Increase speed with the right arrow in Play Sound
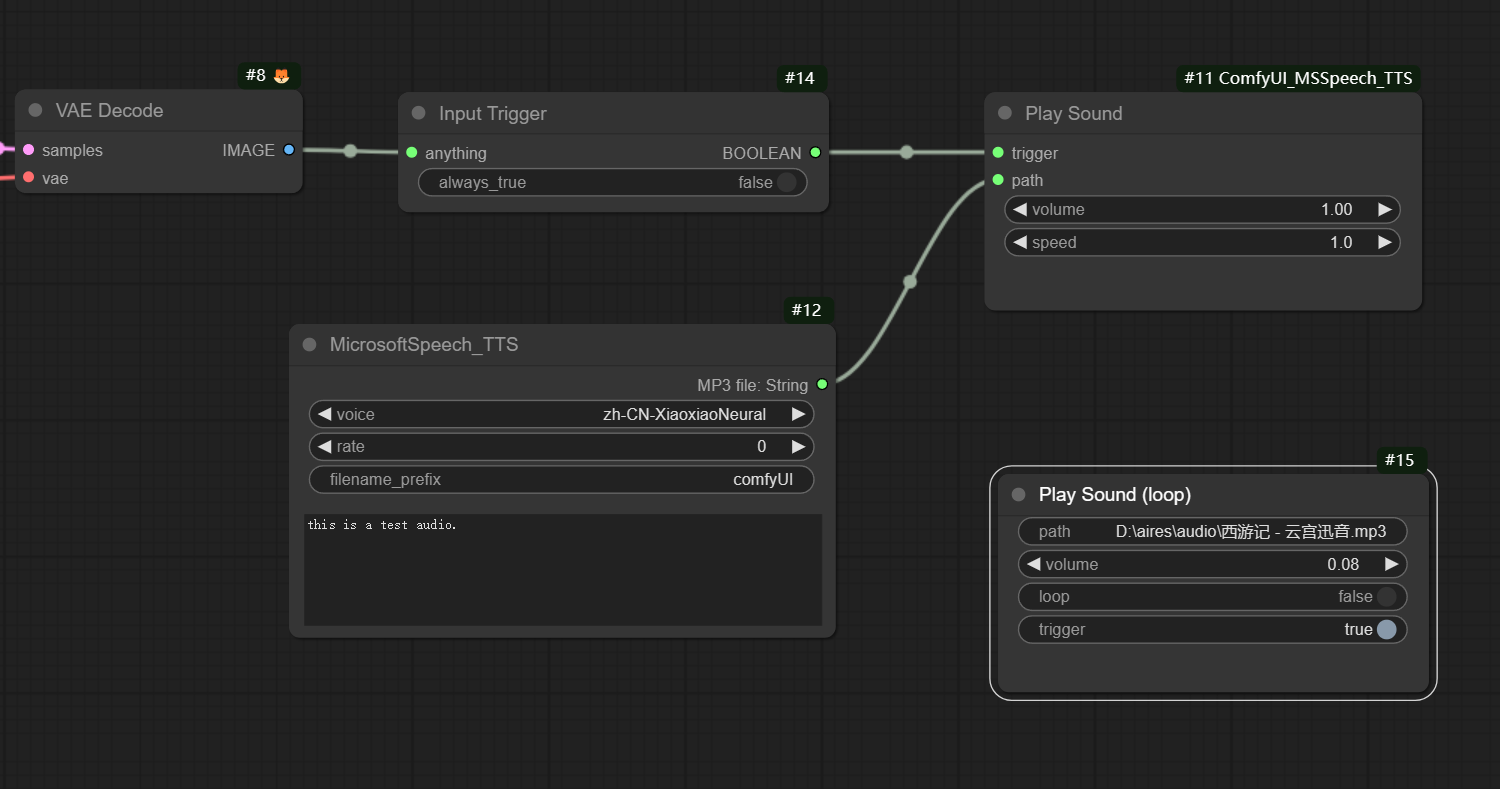 tap(1385, 242)
